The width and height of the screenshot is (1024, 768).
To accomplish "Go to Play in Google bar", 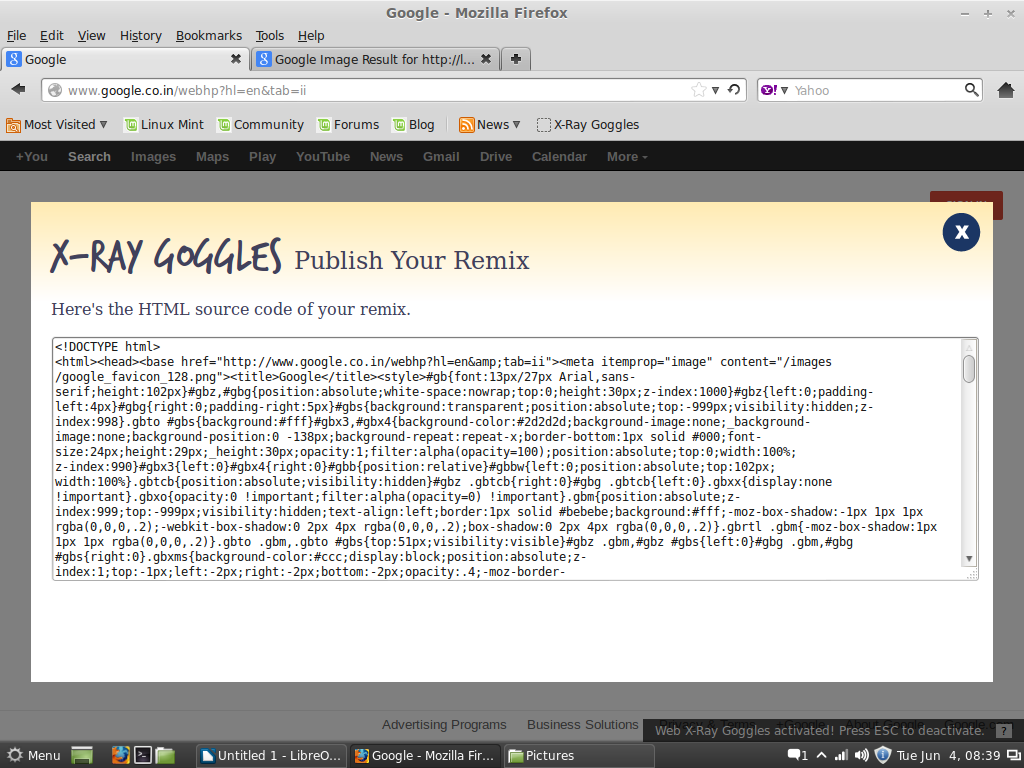I will point(263,157).
